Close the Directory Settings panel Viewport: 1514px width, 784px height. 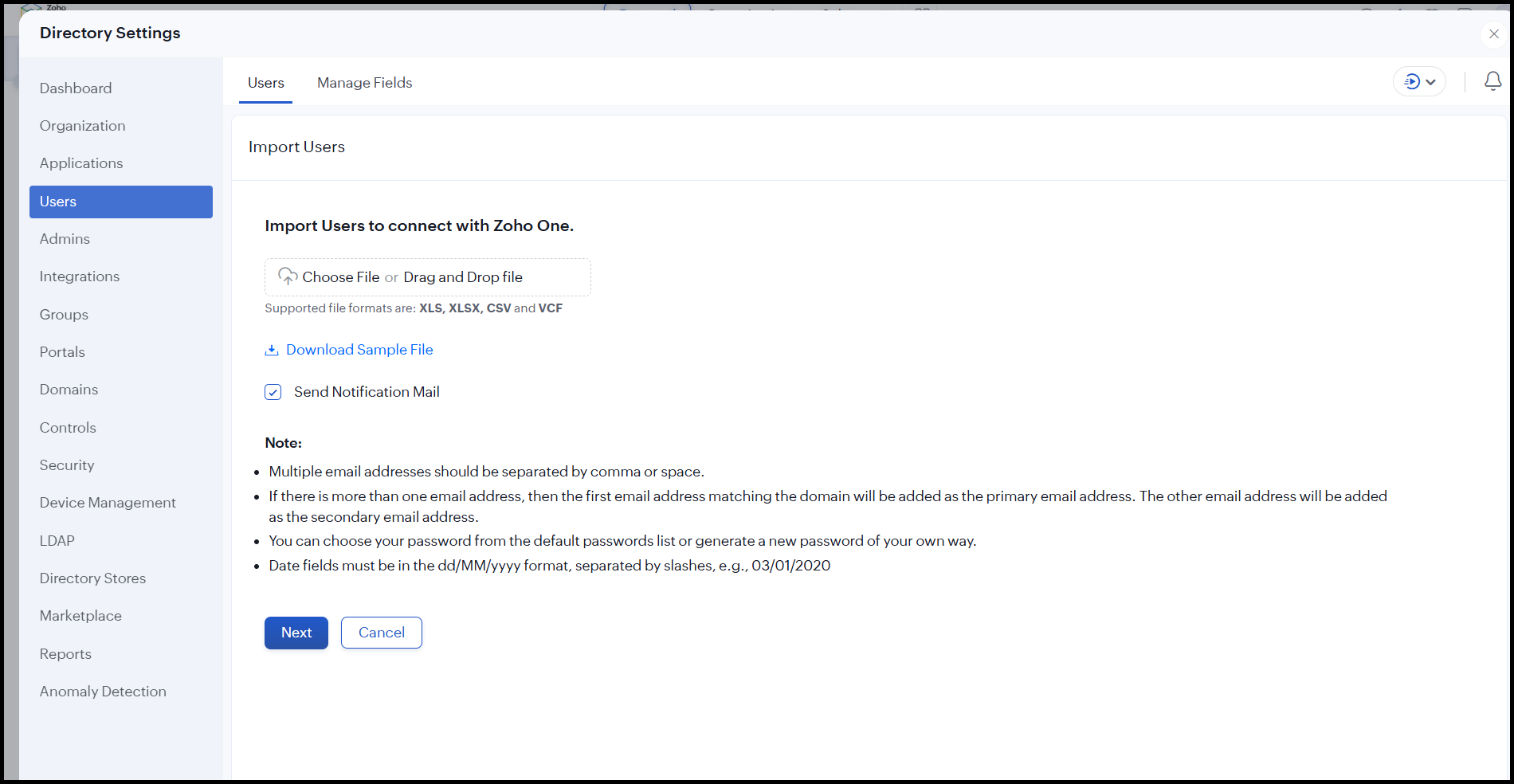coord(1494,34)
